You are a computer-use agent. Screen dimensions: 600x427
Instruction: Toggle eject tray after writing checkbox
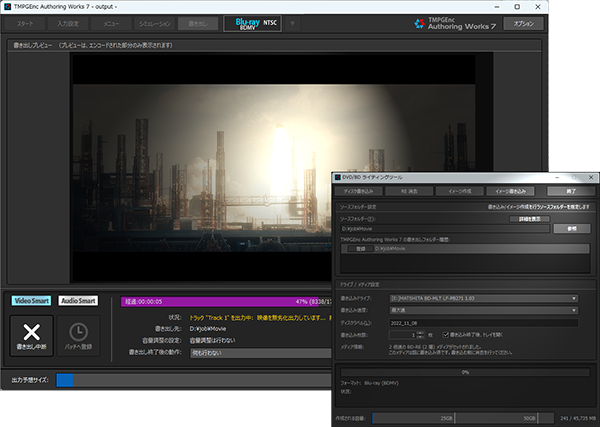click(445, 335)
